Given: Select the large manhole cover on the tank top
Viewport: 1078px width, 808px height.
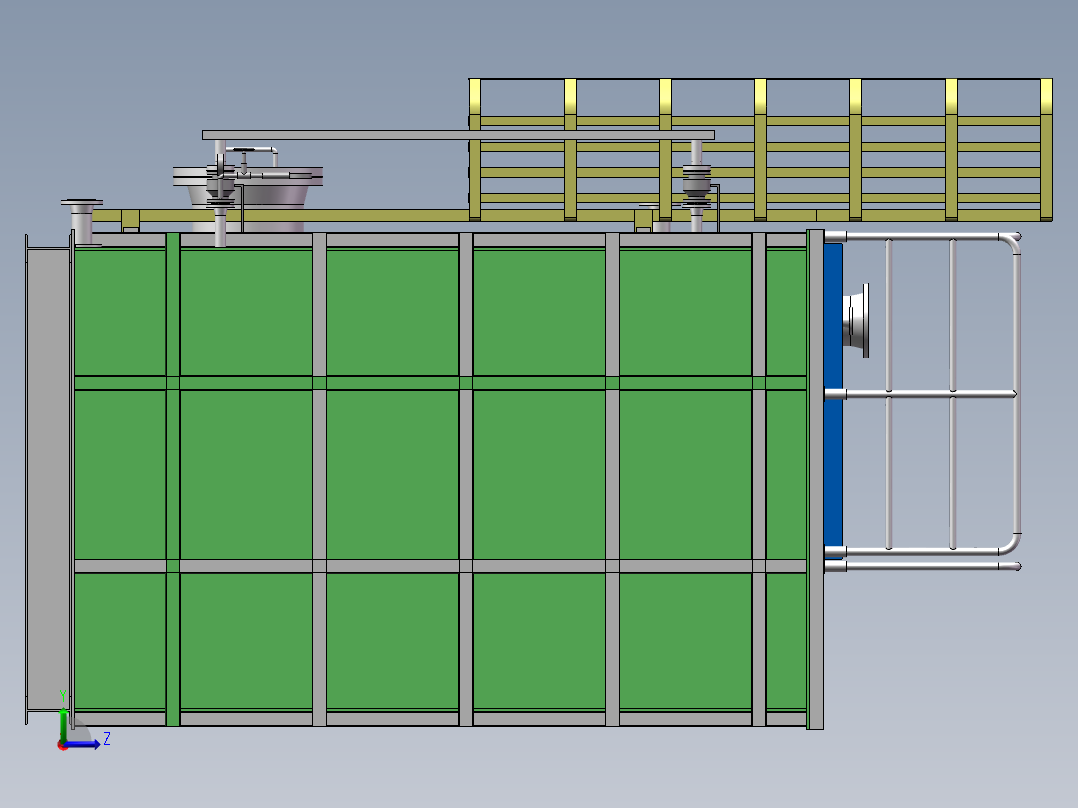Looking at the screenshot, I should (248, 177).
